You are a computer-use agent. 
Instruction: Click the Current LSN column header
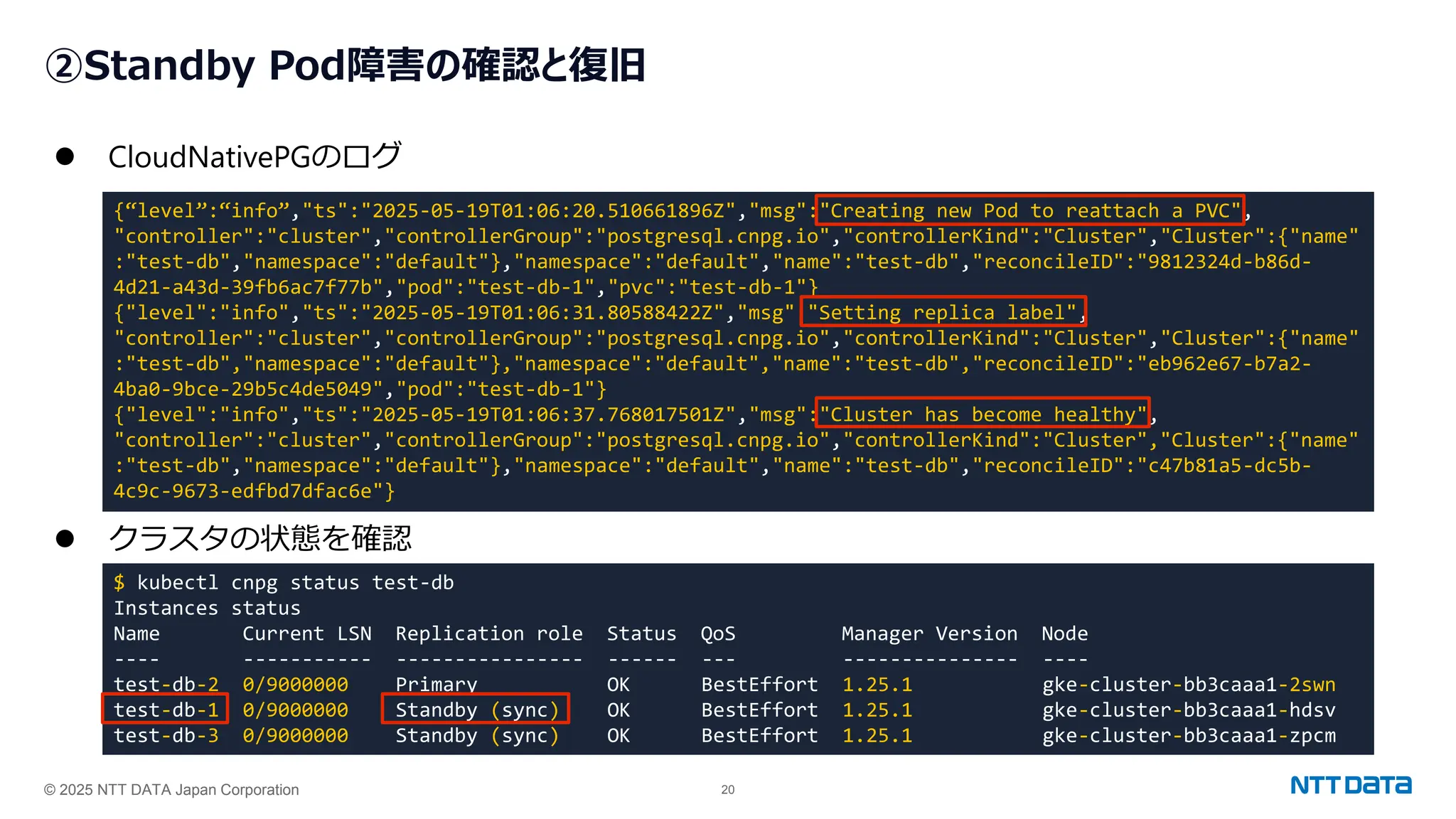pyautogui.click(x=306, y=633)
